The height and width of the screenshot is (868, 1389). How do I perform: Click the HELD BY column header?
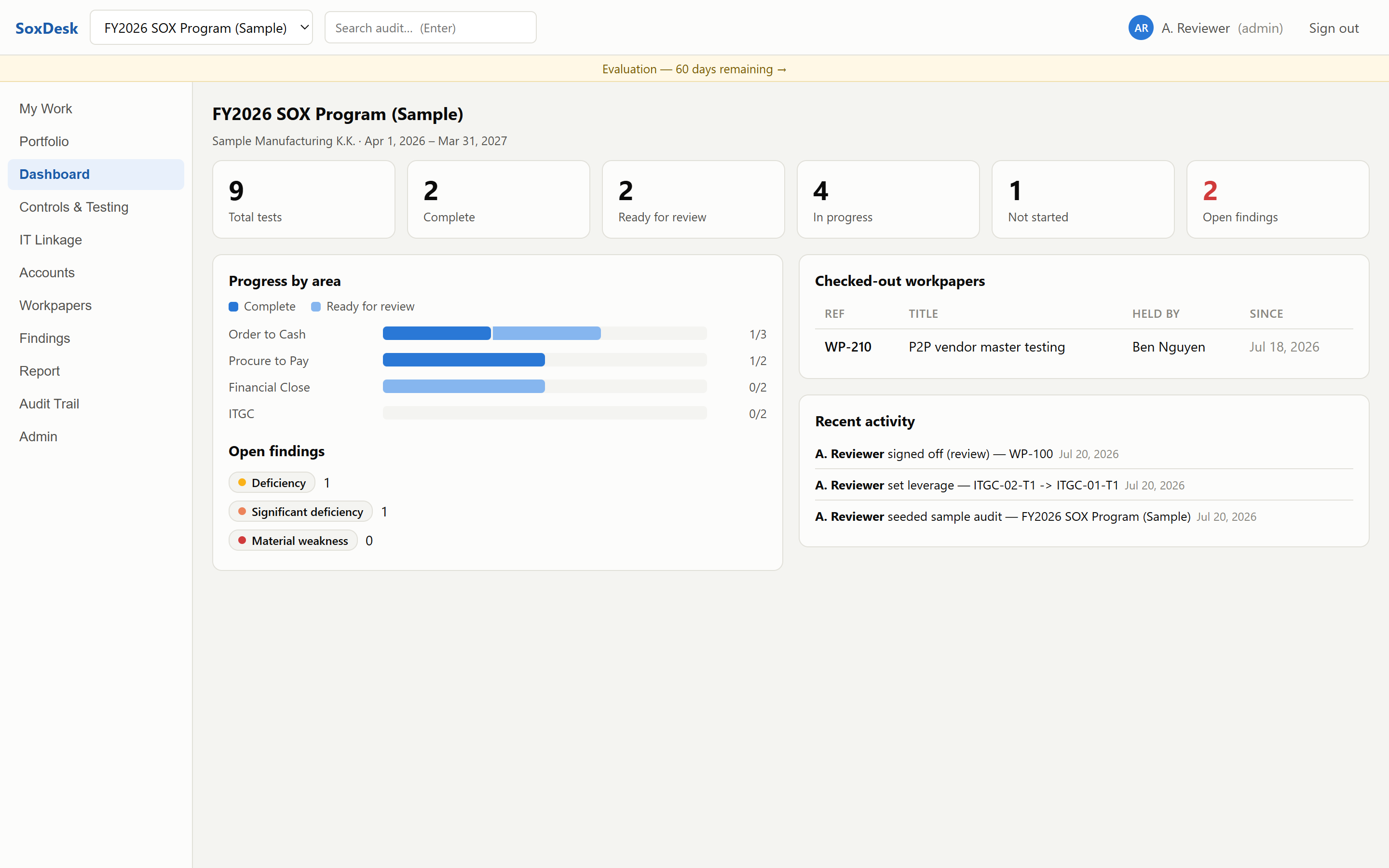(x=1156, y=313)
